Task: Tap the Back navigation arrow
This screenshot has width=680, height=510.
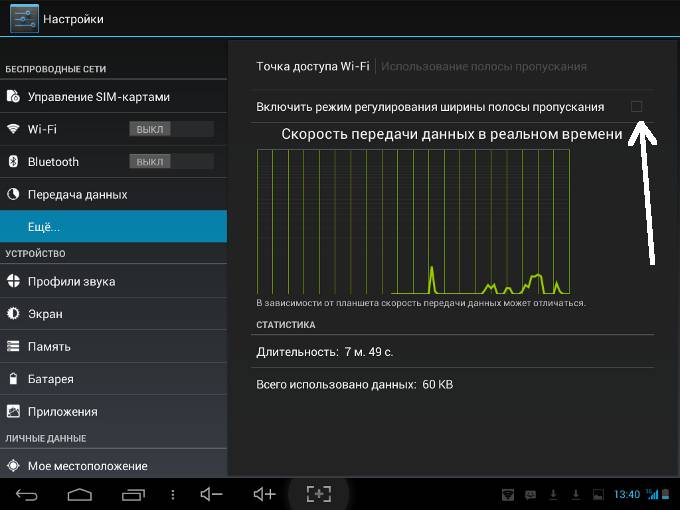Action: [x=27, y=494]
